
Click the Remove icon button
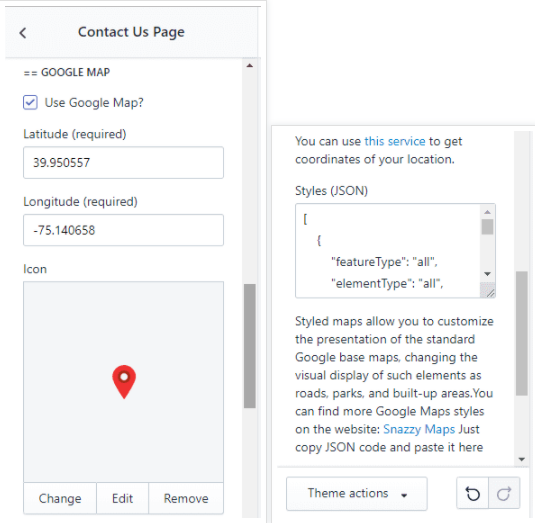(x=186, y=498)
